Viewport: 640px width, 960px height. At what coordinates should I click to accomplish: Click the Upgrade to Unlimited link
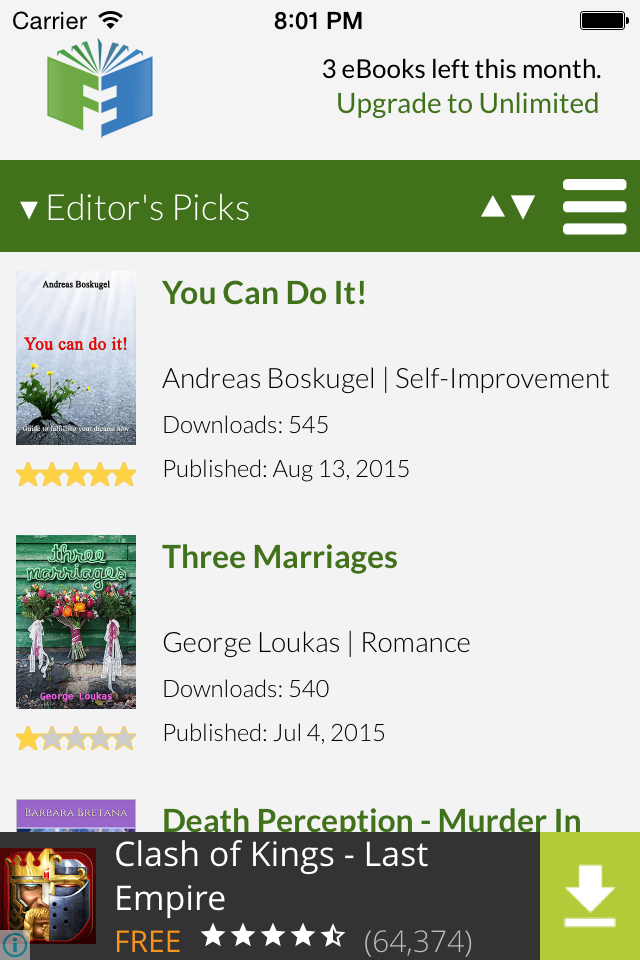coord(467,103)
